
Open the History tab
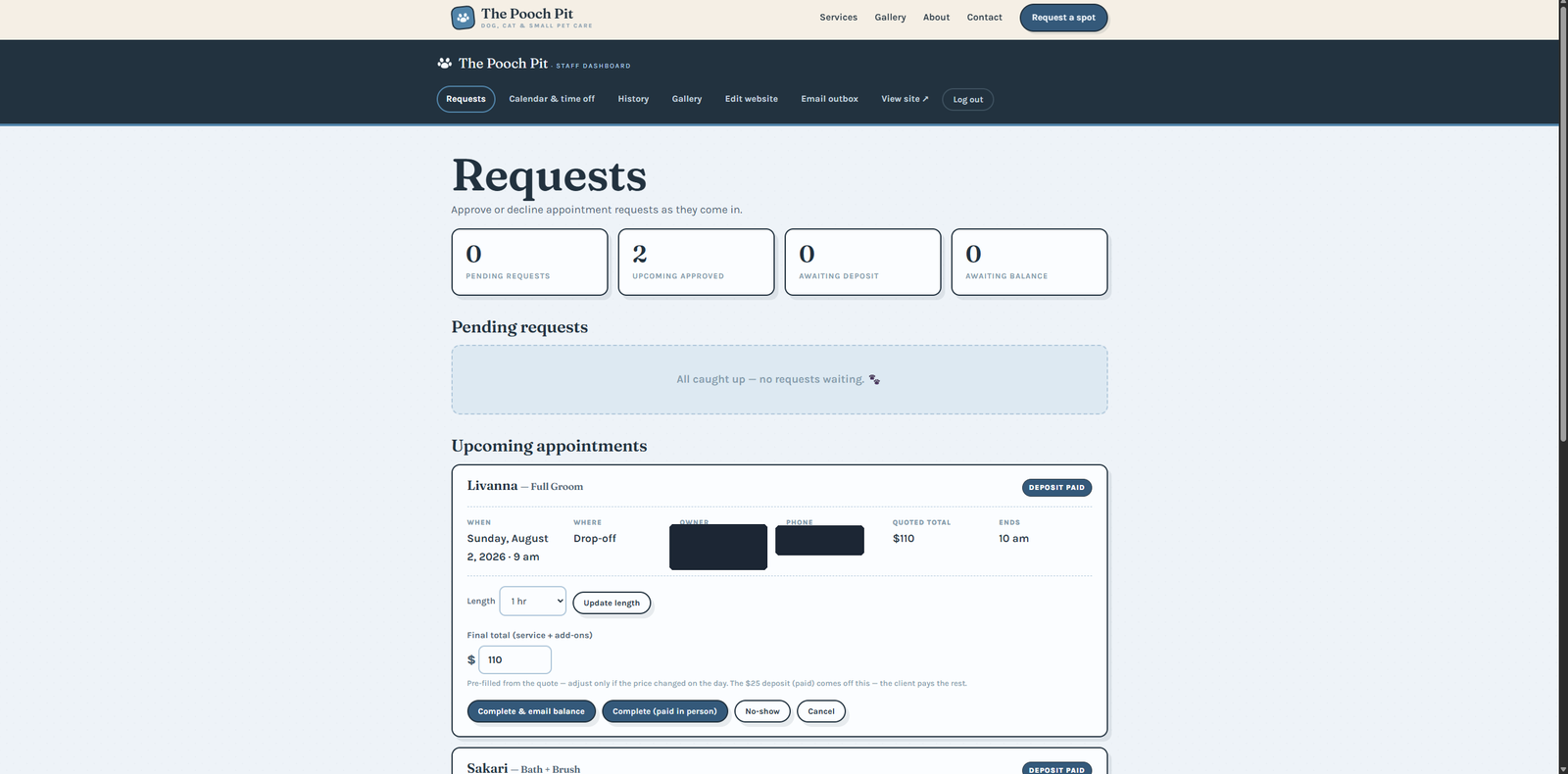633,99
